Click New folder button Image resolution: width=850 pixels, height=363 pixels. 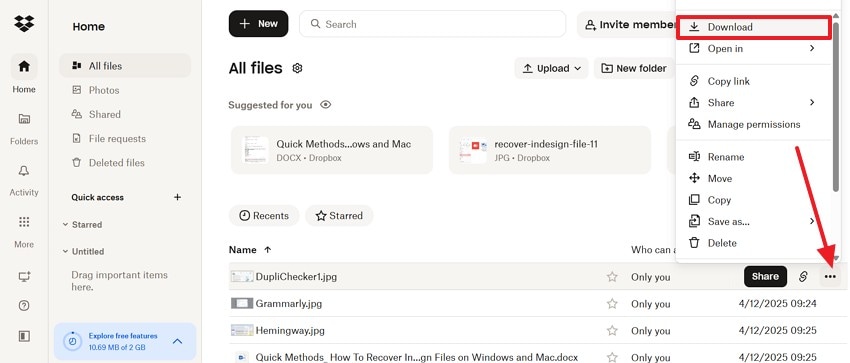(634, 68)
